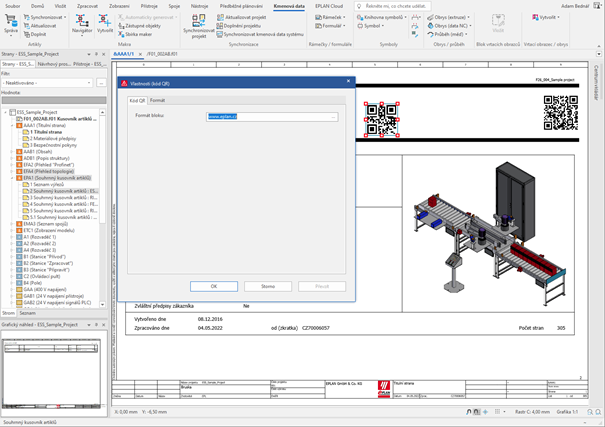Select page 1 Titulní strana in tree
The height and width of the screenshot is (427, 605).
tap(45, 133)
